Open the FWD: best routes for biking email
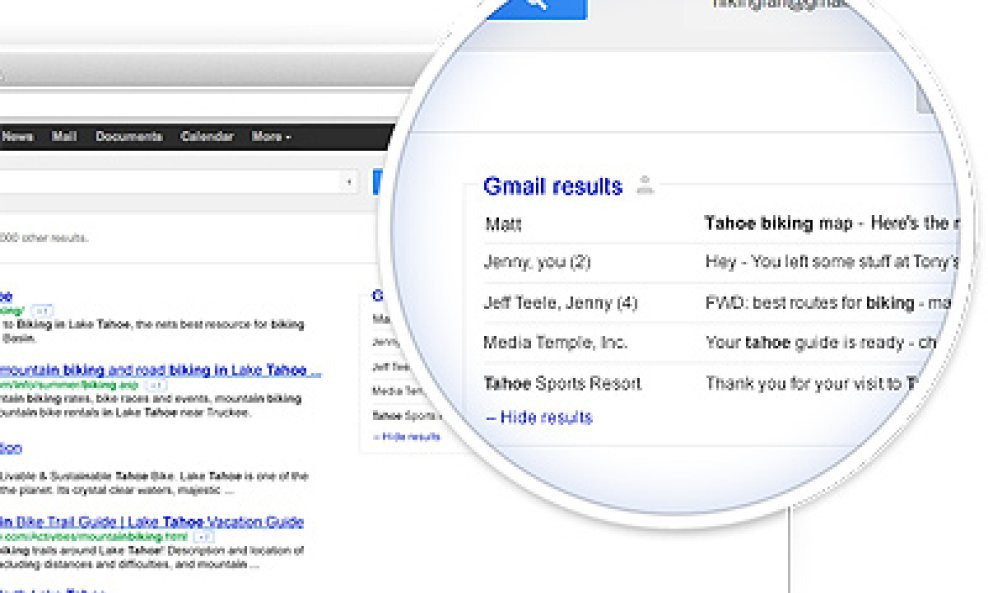Viewport: 988px width, 593px height. (x=828, y=303)
